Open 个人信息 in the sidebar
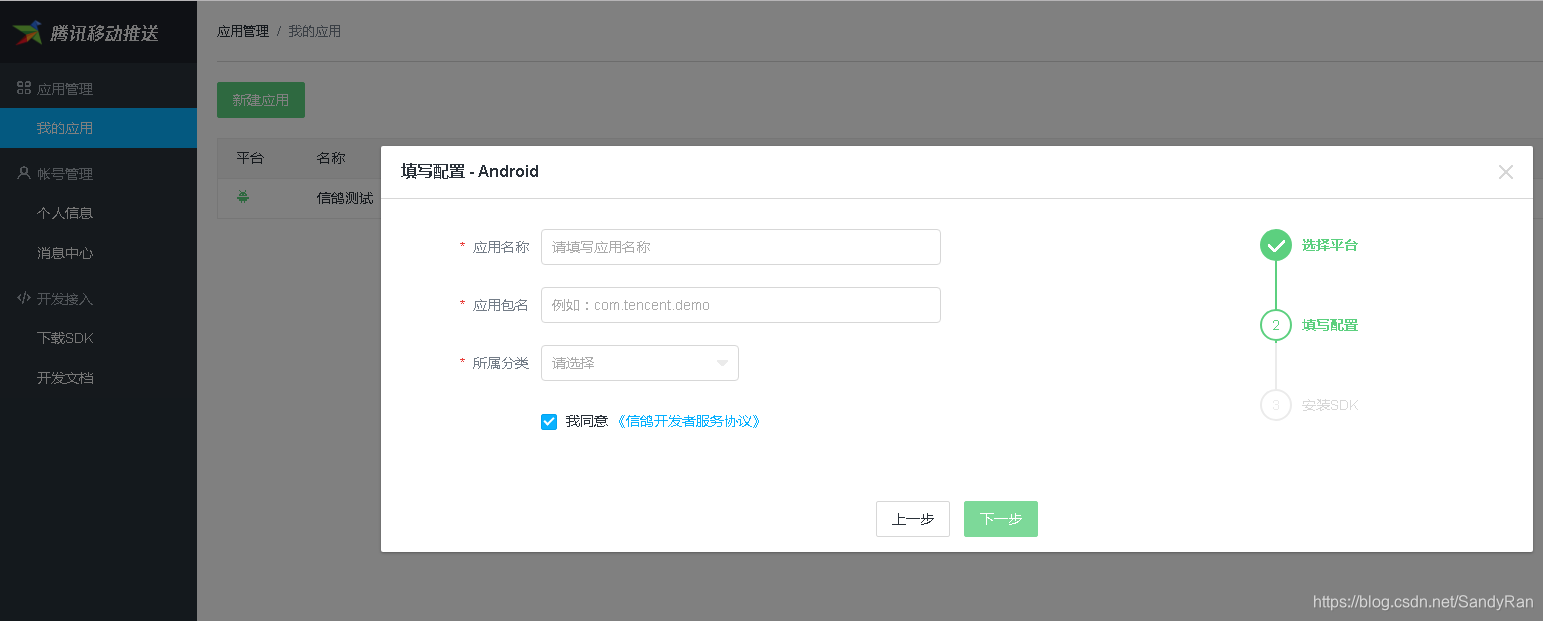The image size is (1543, 621). [65, 213]
